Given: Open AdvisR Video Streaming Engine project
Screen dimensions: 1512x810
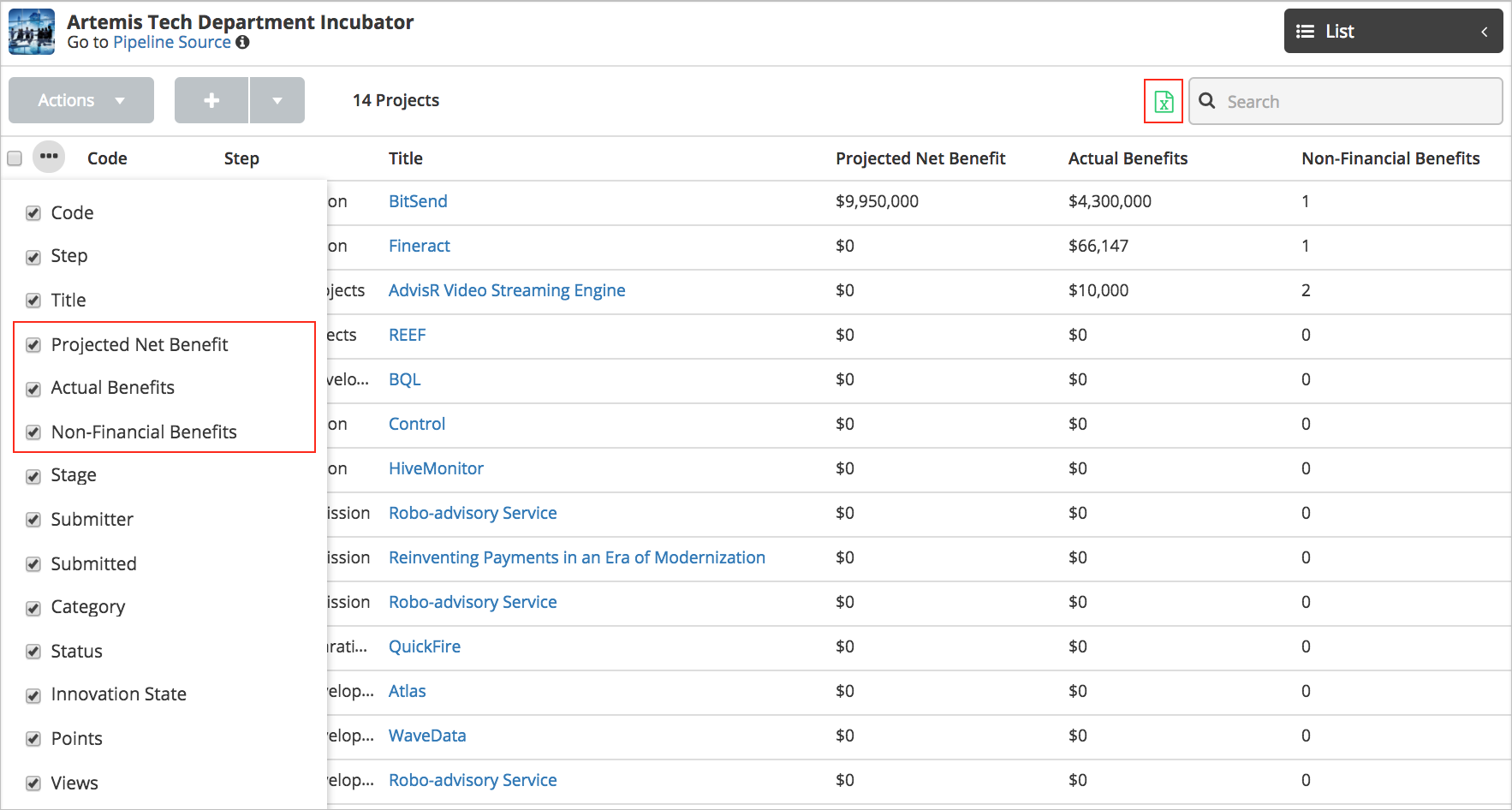Looking at the screenshot, I should [x=507, y=290].
